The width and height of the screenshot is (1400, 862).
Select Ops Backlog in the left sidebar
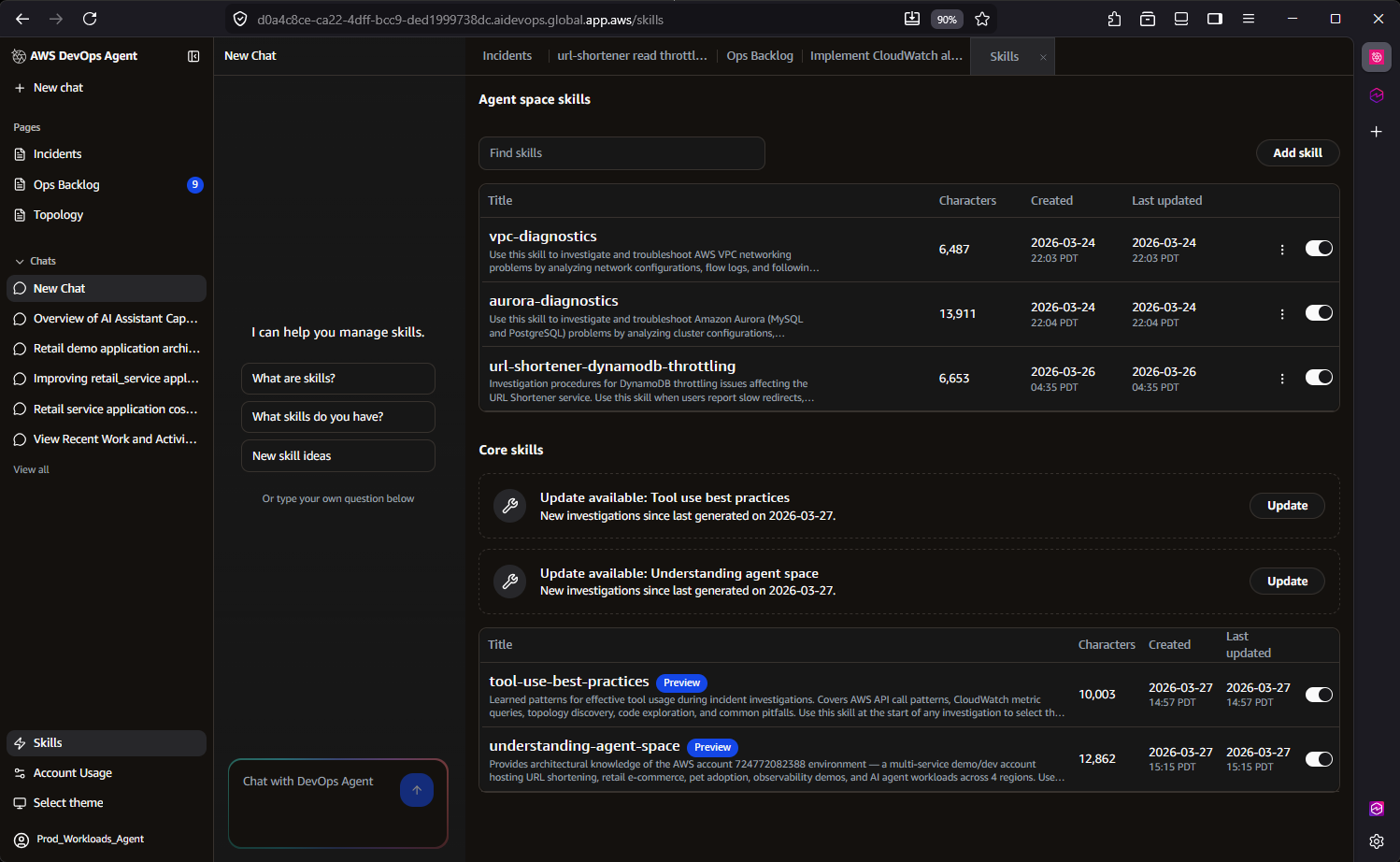point(66,184)
